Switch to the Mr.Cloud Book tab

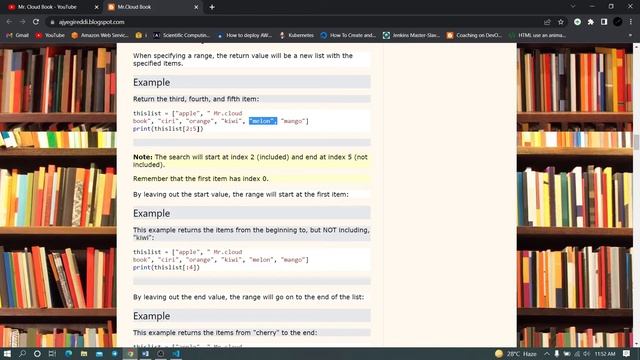(152, 7)
